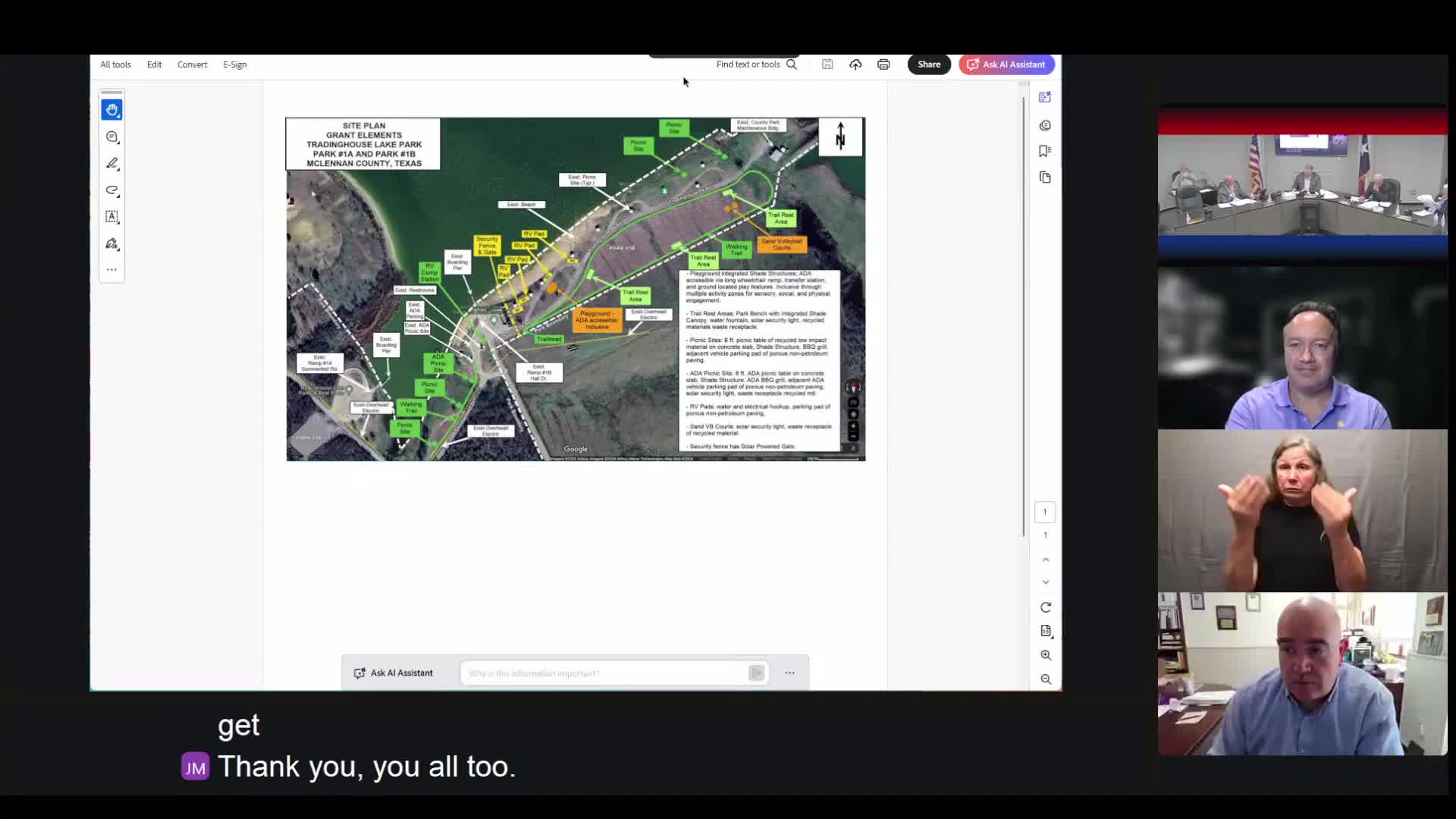Click the cloud upload icon
This screenshot has width=1456, height=819.
click(855, 64)
